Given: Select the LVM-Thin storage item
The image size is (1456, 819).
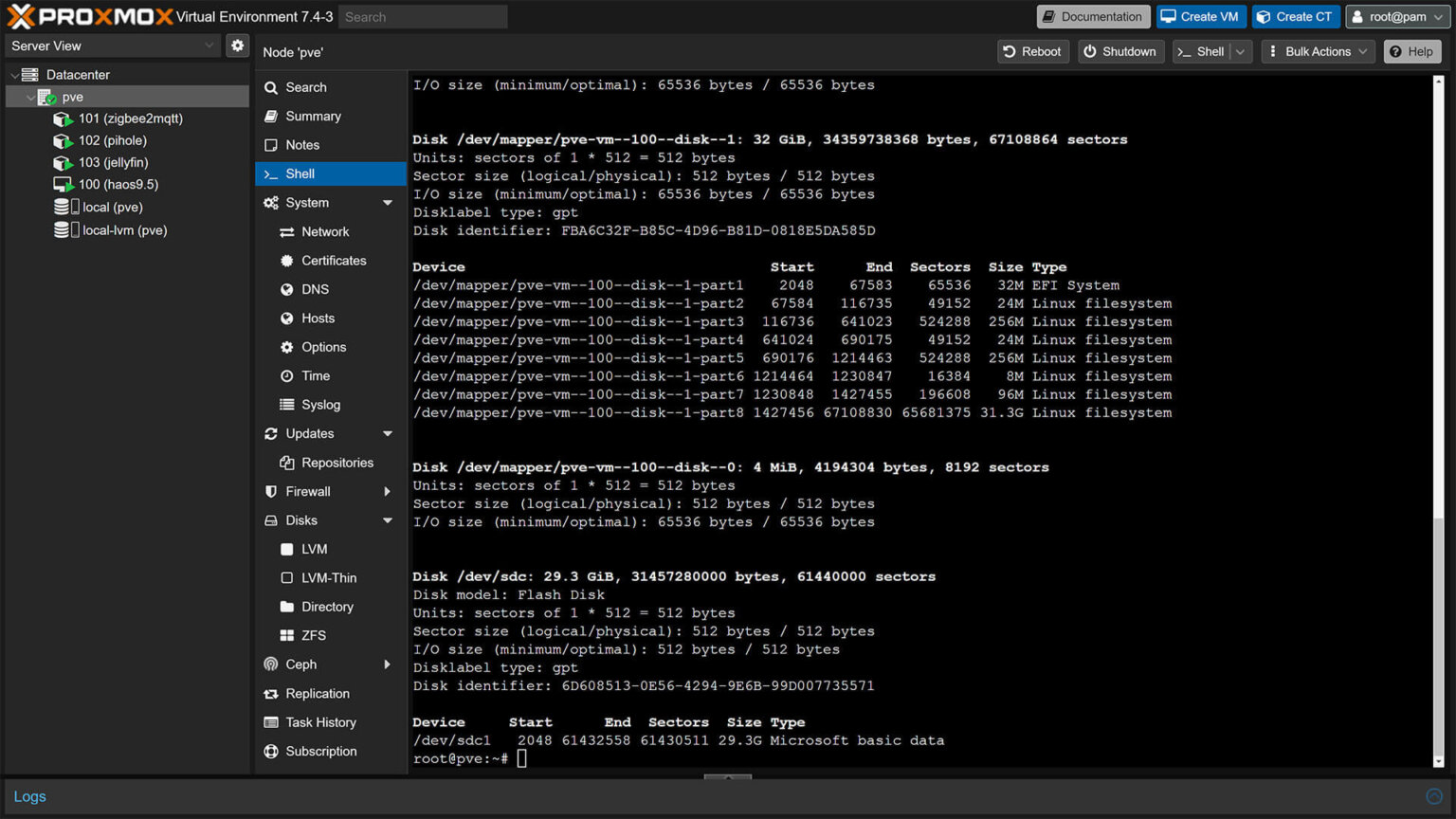Looking at the screenshot, I should coord(329,577).
